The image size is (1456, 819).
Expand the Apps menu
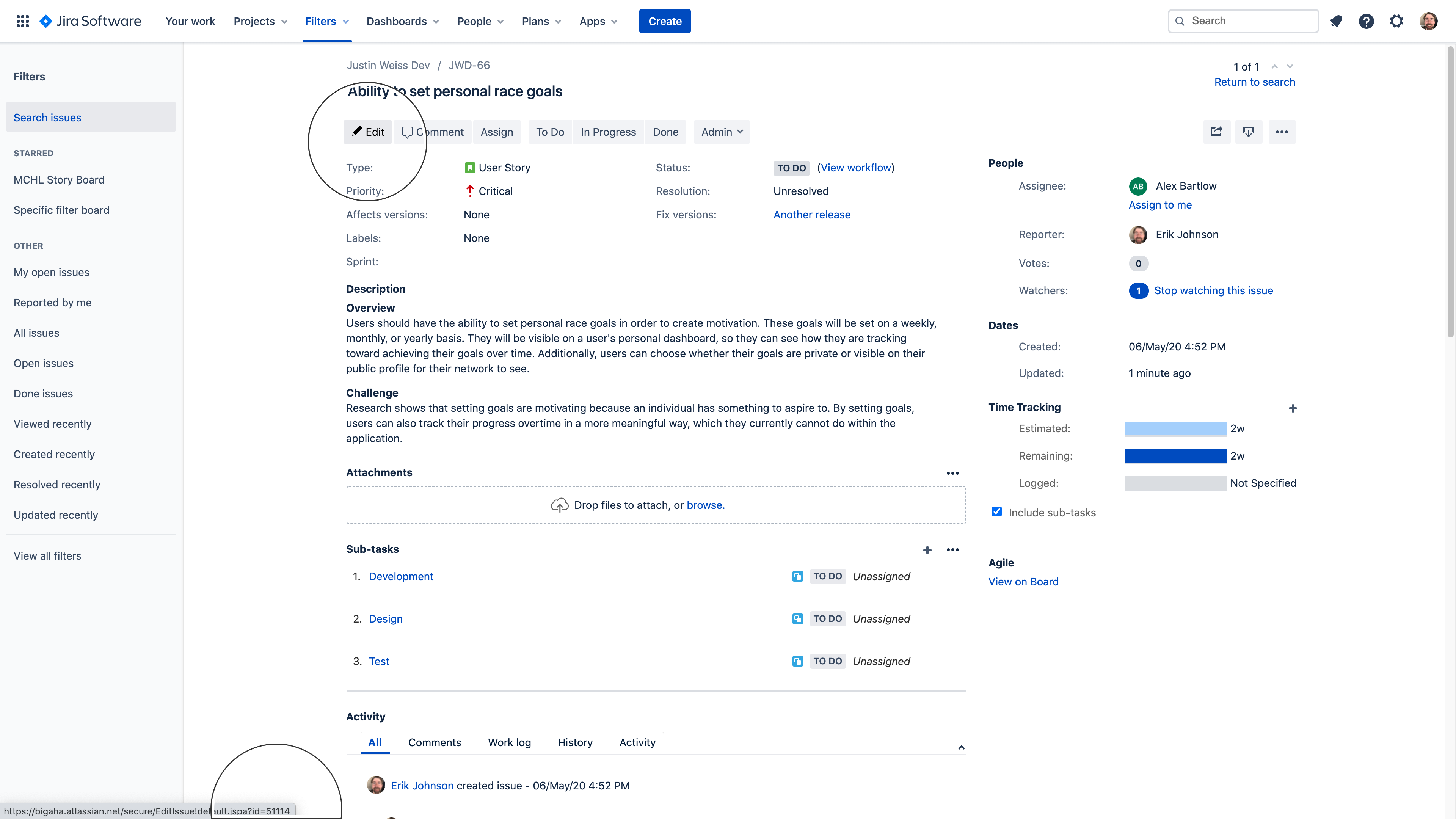coord(598,21)
